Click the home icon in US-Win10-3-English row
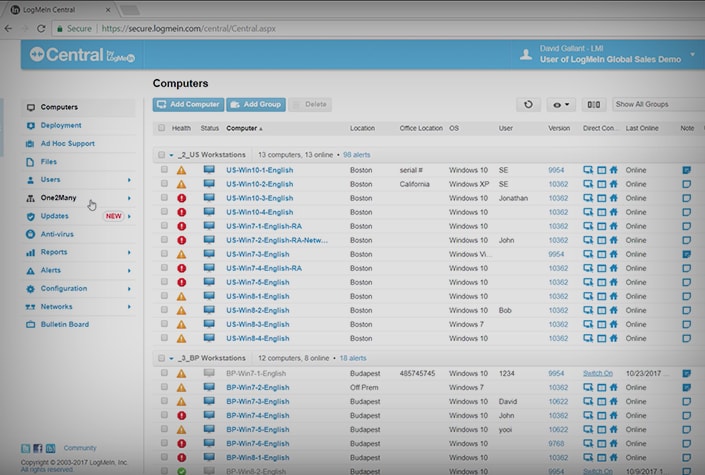This screenshot has width=705, height=475. tap(613, 198)
